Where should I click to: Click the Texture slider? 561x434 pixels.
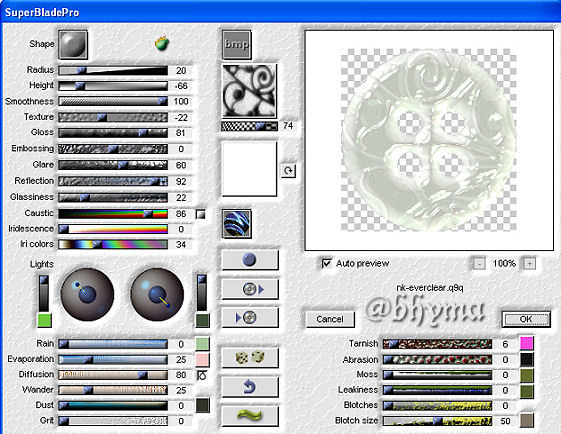[113, 117]
